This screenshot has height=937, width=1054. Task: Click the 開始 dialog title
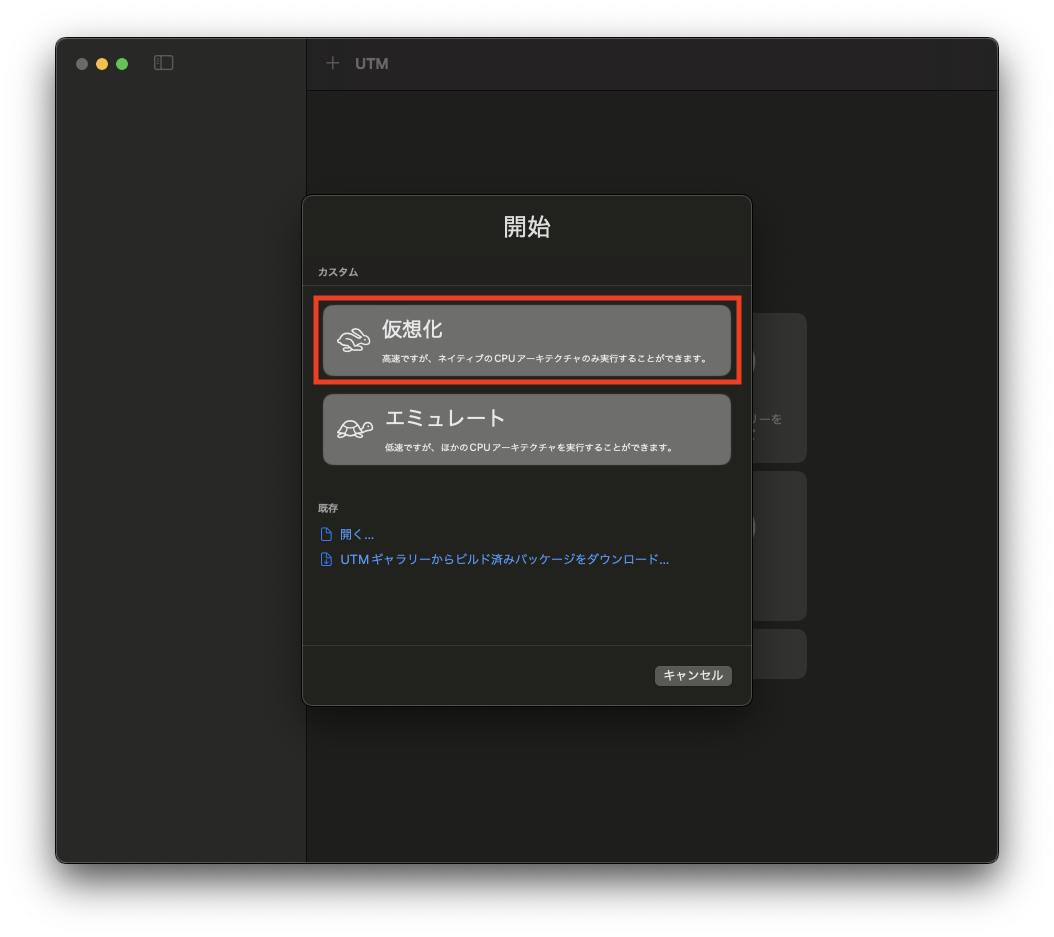527,227
